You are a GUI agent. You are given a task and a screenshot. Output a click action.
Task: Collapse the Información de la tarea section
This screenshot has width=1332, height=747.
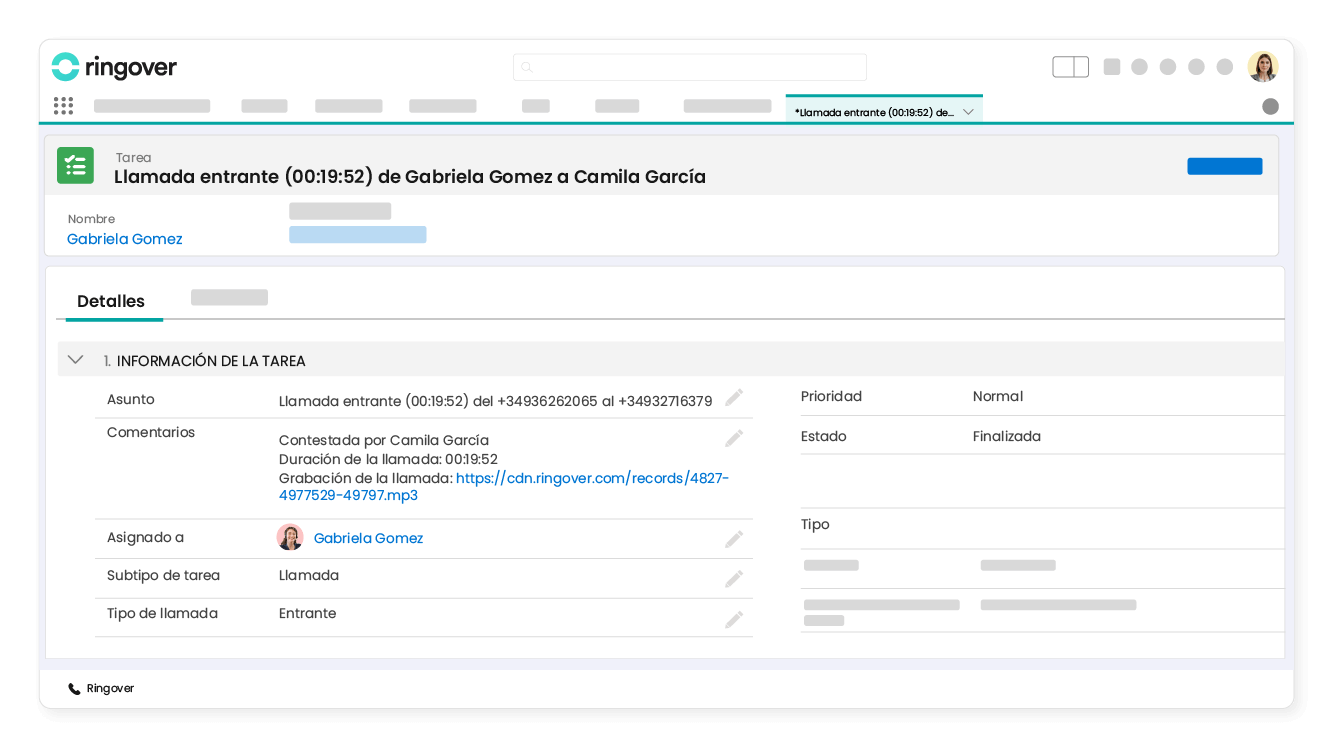click(75, 360)
